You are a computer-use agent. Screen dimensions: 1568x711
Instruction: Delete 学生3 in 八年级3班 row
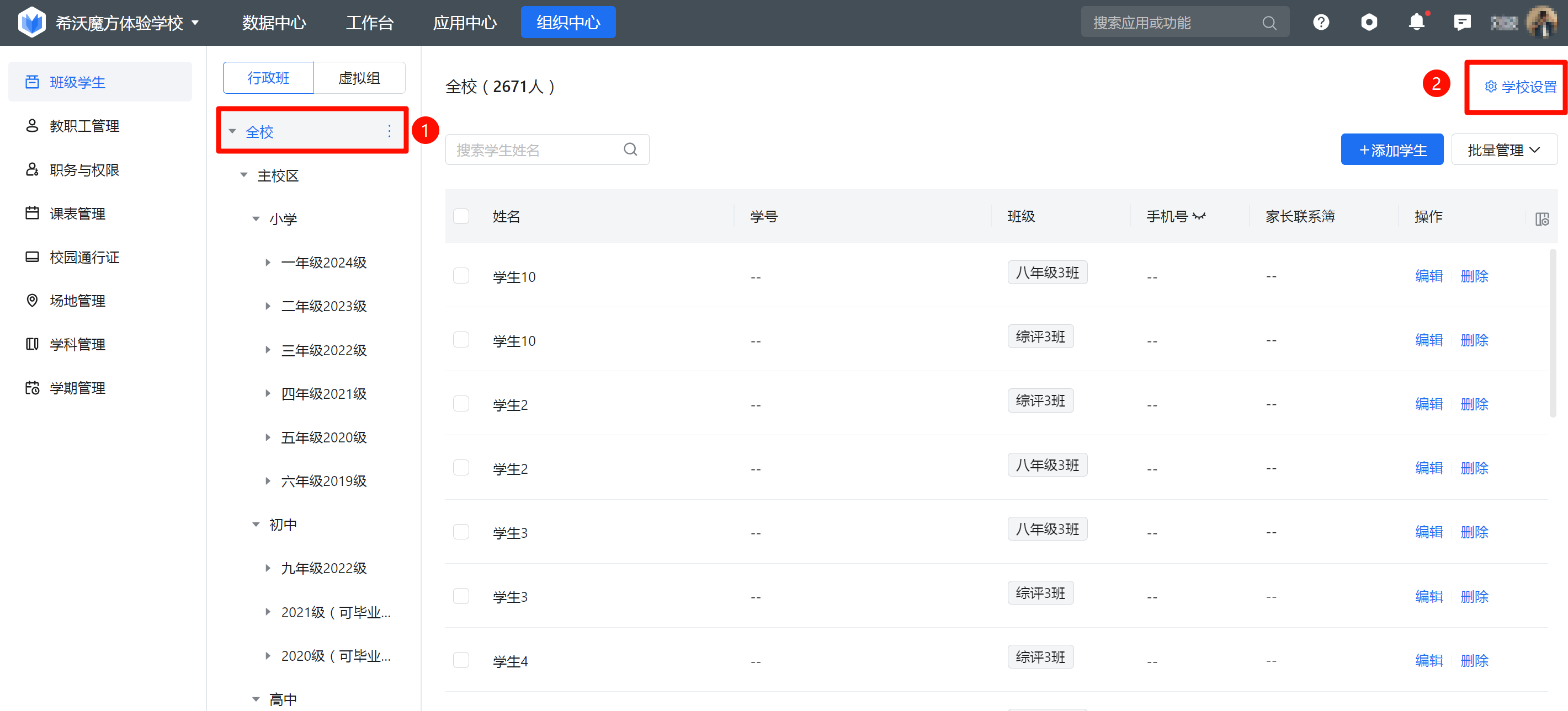point(1474,532)
